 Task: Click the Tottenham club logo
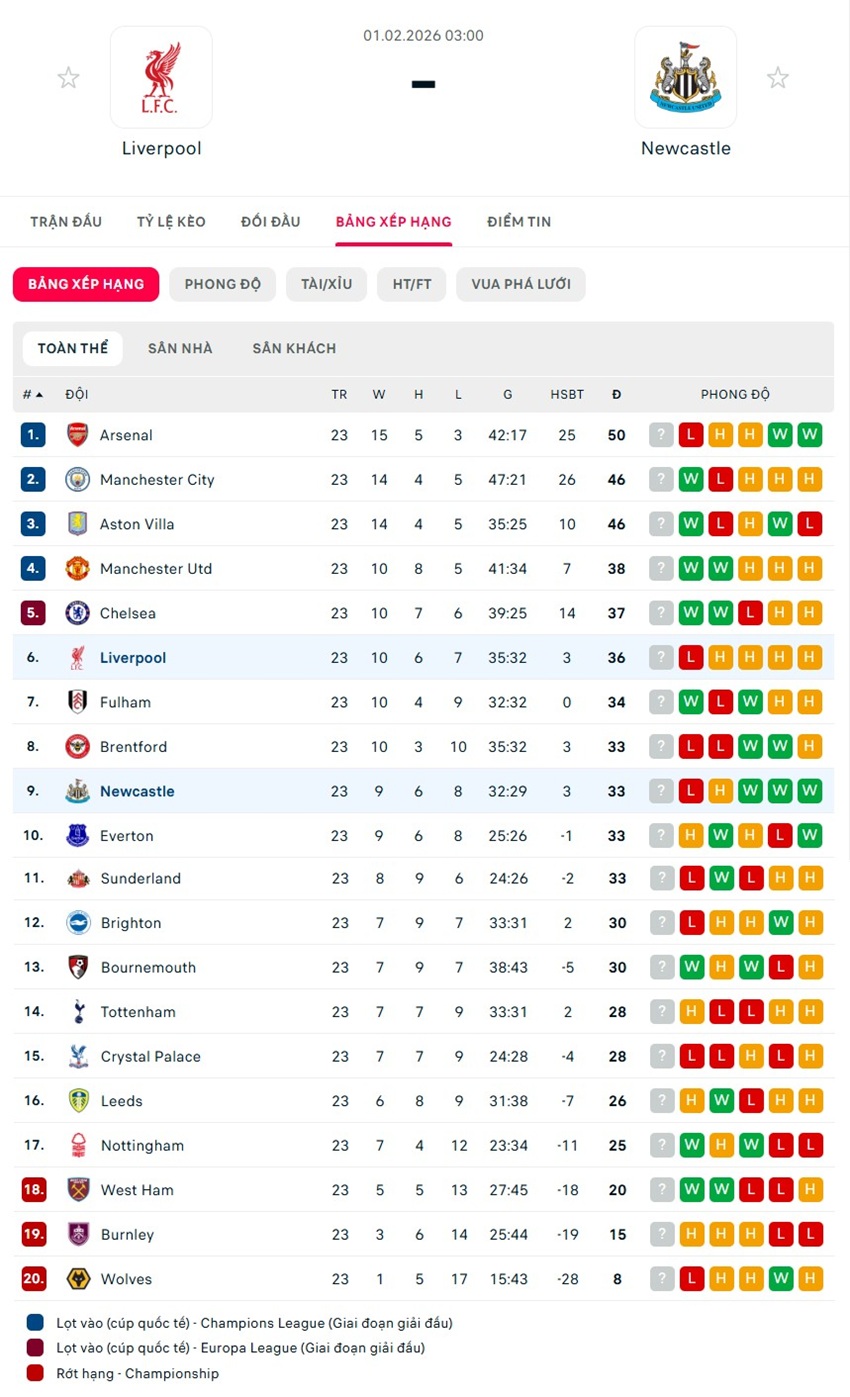(x=78, y=1012)
